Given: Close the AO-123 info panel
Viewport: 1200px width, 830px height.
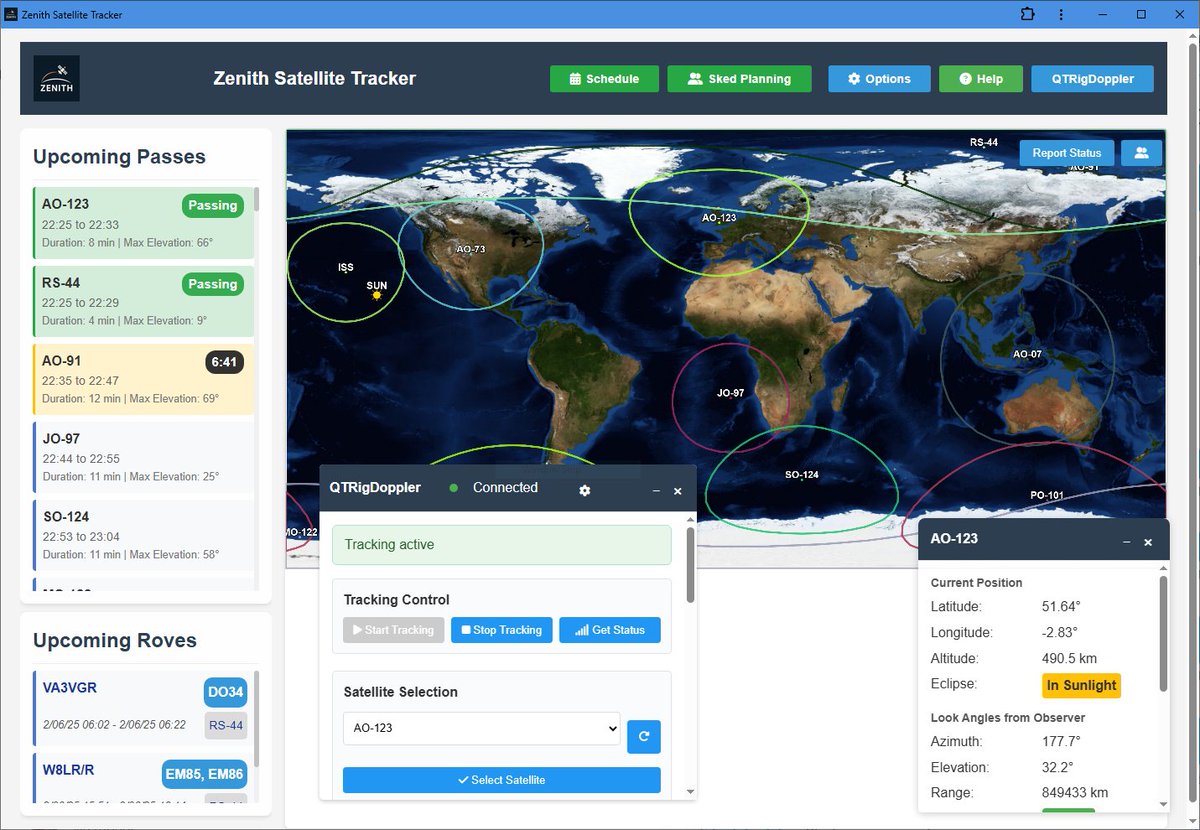Looking at the screenshot, I should (1148, 542).
